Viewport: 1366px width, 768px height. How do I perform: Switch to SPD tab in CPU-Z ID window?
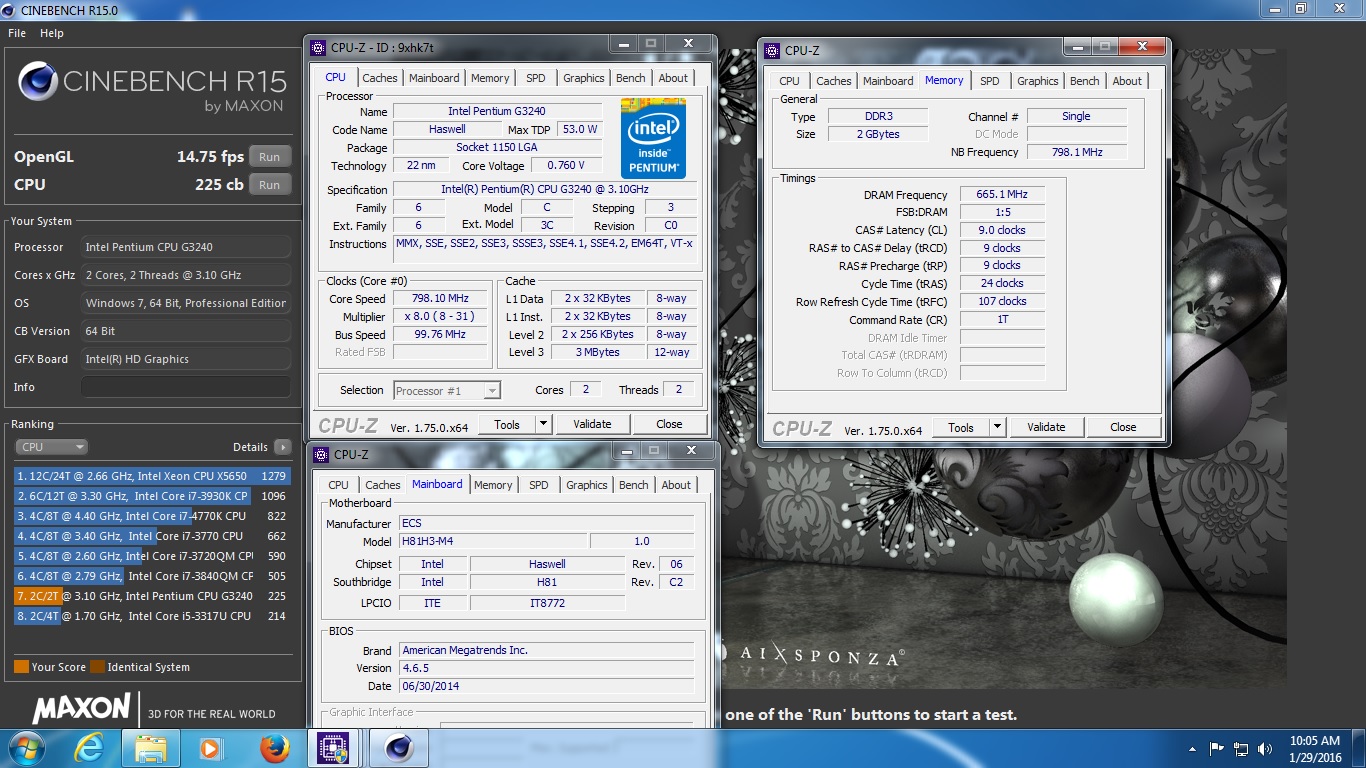point(536,78)
